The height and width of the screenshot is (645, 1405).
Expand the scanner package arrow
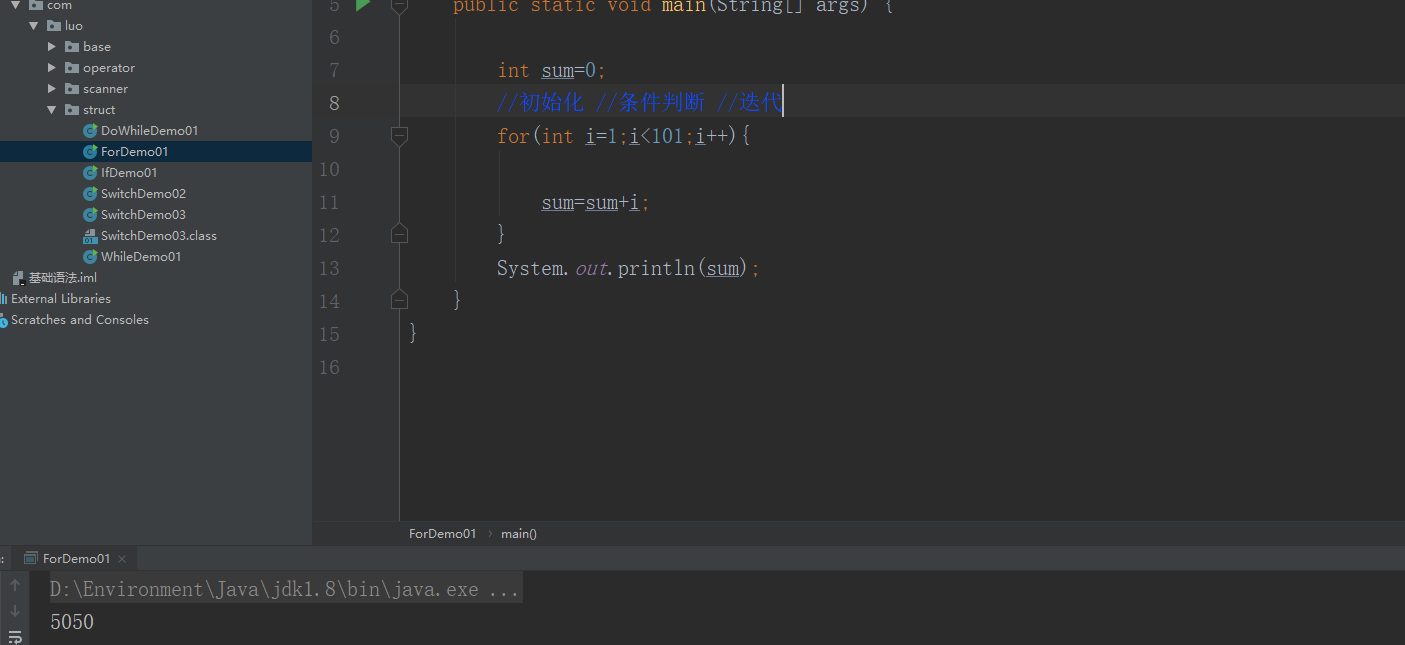52,89
